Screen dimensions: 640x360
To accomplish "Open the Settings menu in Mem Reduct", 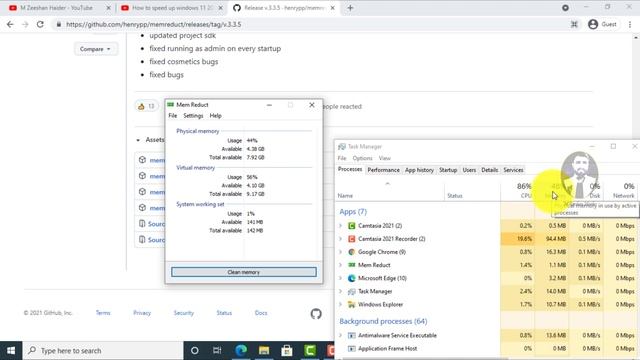I will [x=193, y=116].
